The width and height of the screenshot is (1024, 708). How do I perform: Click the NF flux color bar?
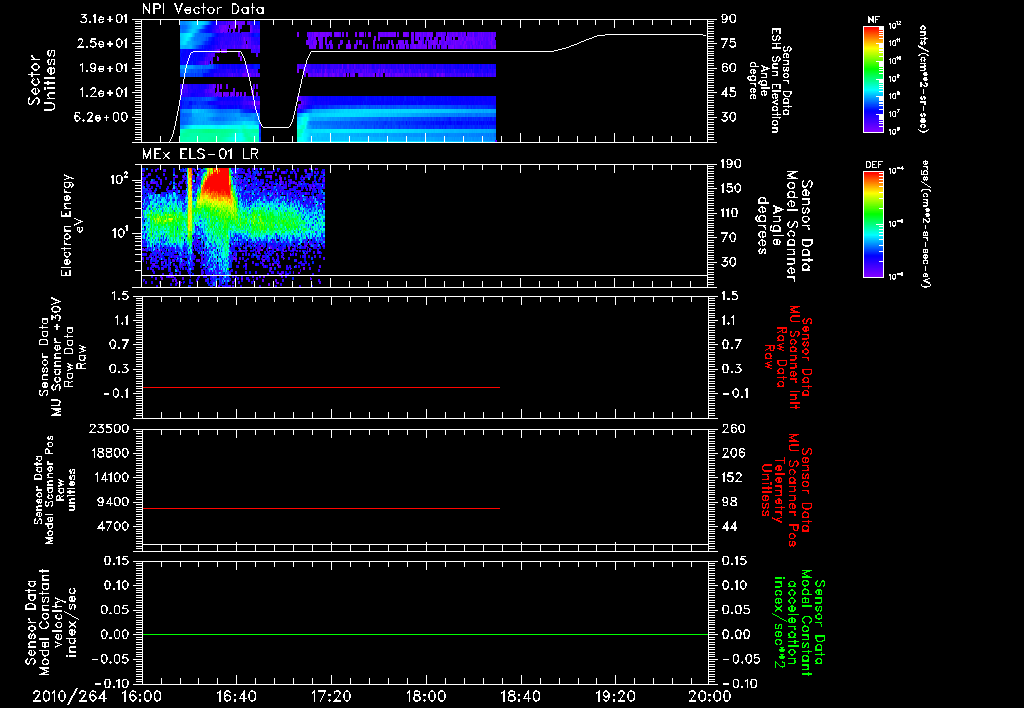point(873,78)
